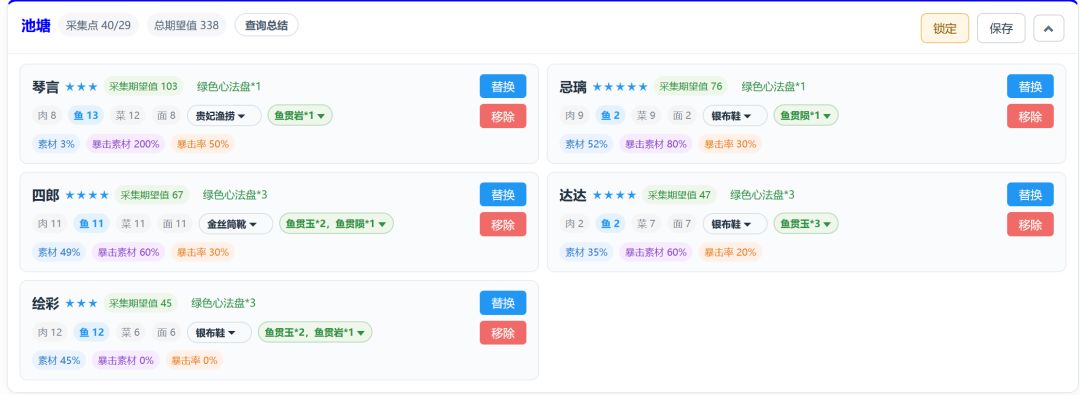Click the 绘彩 name
The width and height of the screenshot is (1080, 395).
(x=45, y=303)
